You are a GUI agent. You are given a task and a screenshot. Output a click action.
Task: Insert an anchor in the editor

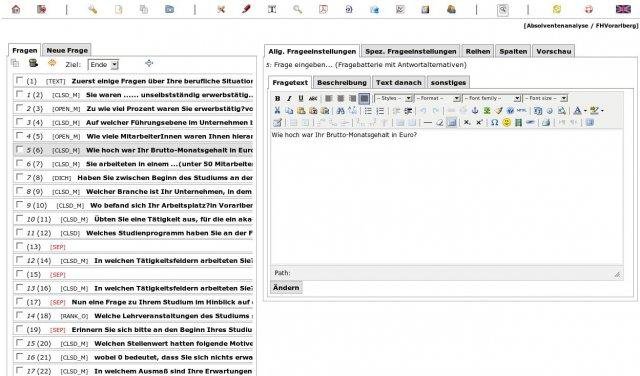tap(475, 110)
